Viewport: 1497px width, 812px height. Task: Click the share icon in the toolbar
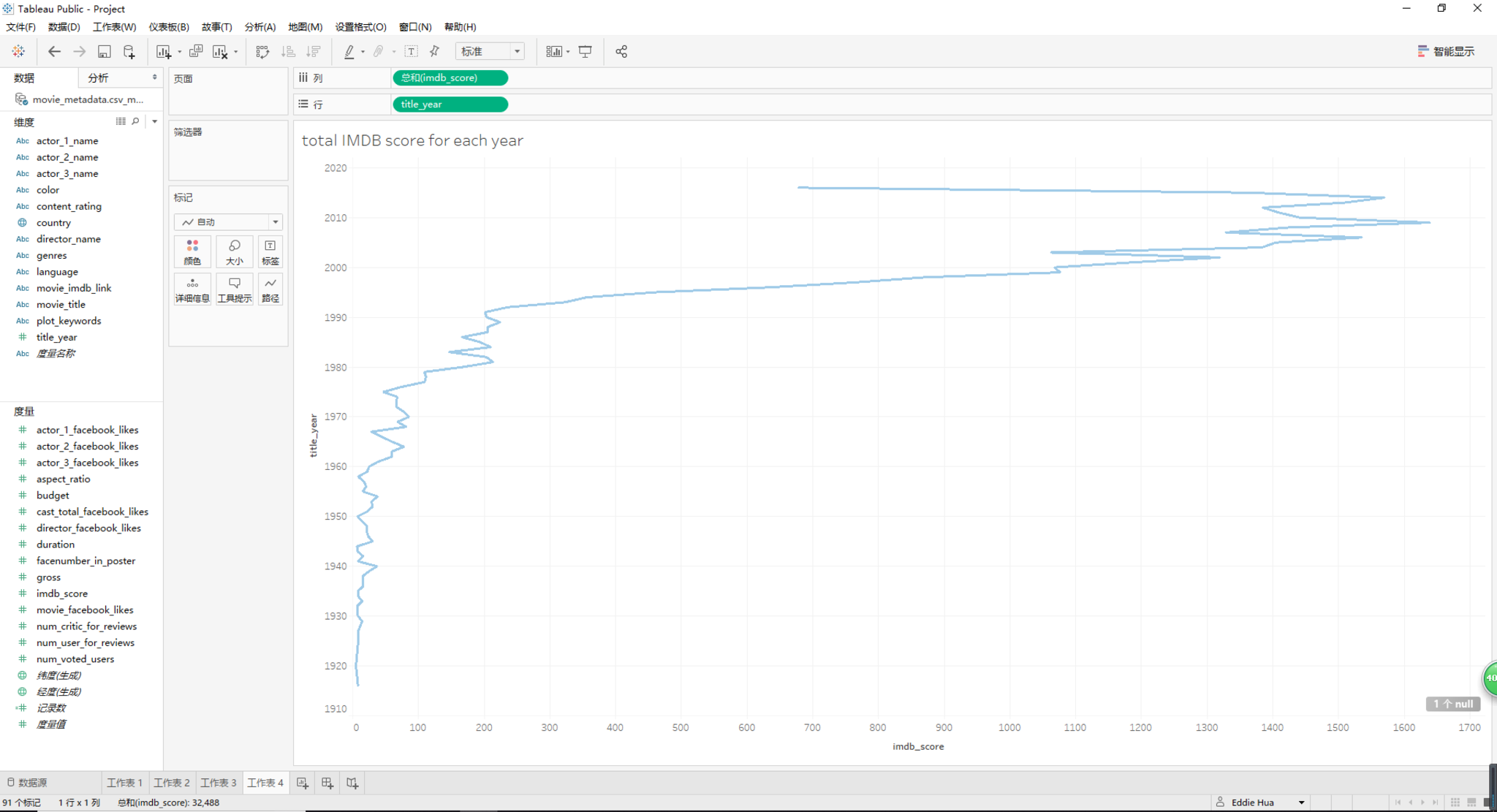[621, 51]
